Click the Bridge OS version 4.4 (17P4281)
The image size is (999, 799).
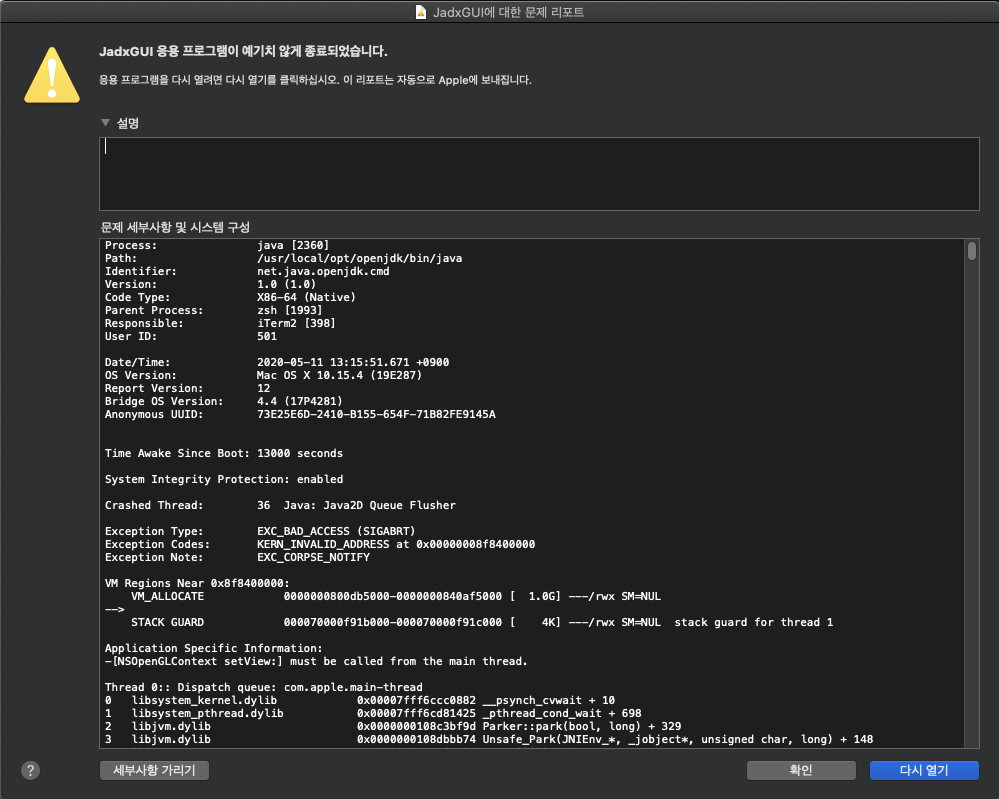pyautogui.click(x=299, y=401)
